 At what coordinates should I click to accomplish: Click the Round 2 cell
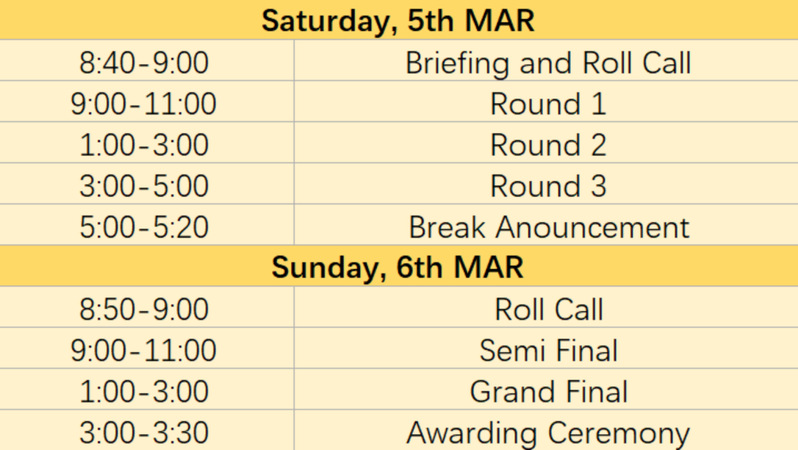click(548, 145)
